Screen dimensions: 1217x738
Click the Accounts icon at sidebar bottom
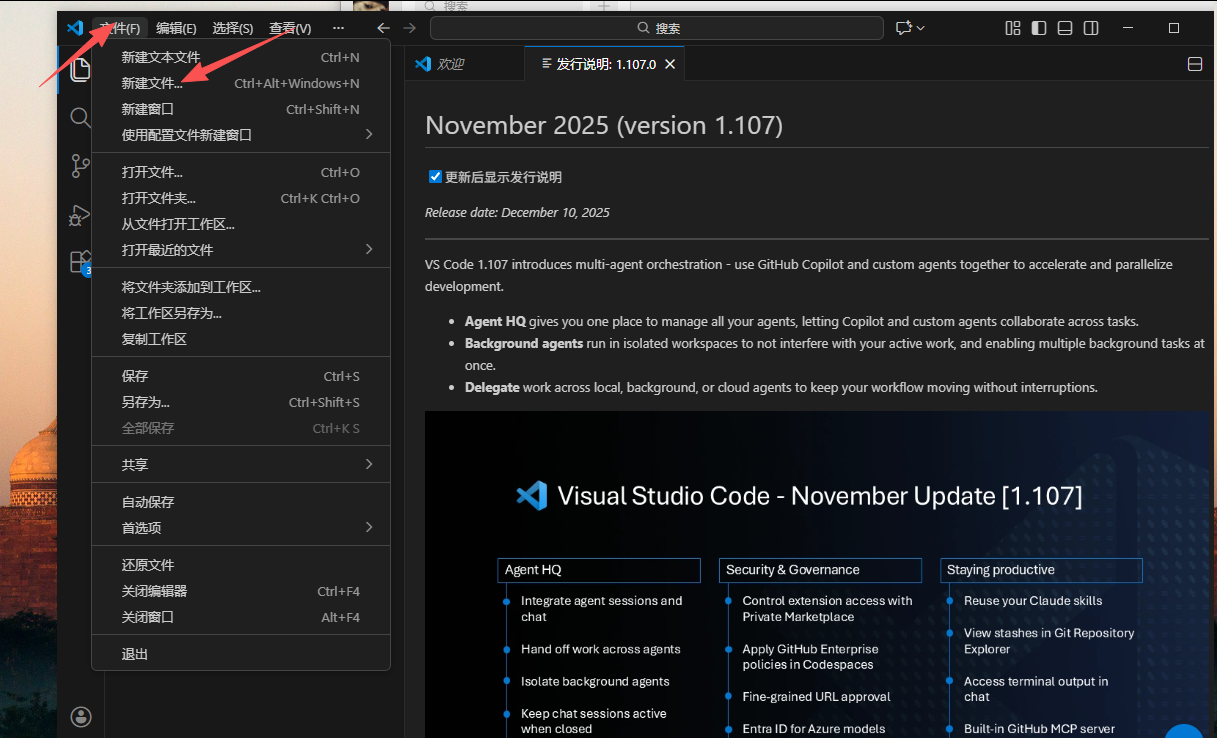[81, 716]
